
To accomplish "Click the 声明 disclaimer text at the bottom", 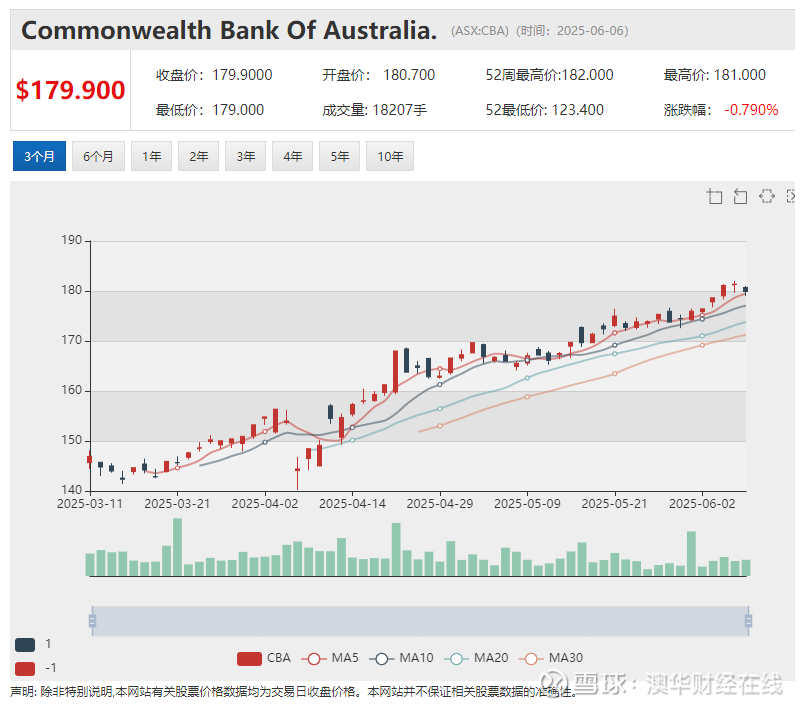I will (294, 692).
